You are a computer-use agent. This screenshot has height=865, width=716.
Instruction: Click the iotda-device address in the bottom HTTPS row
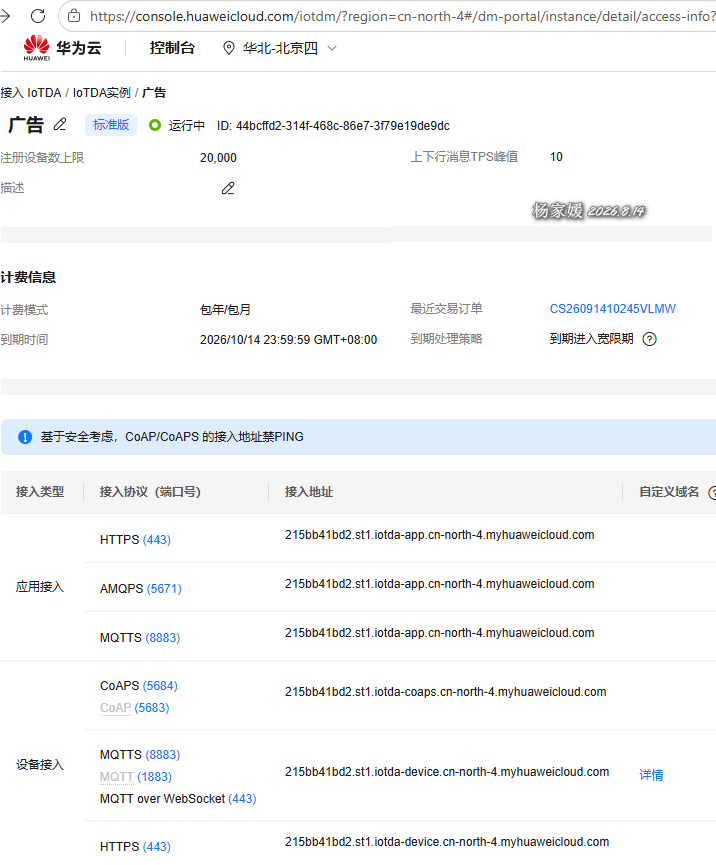pos(447,842)
